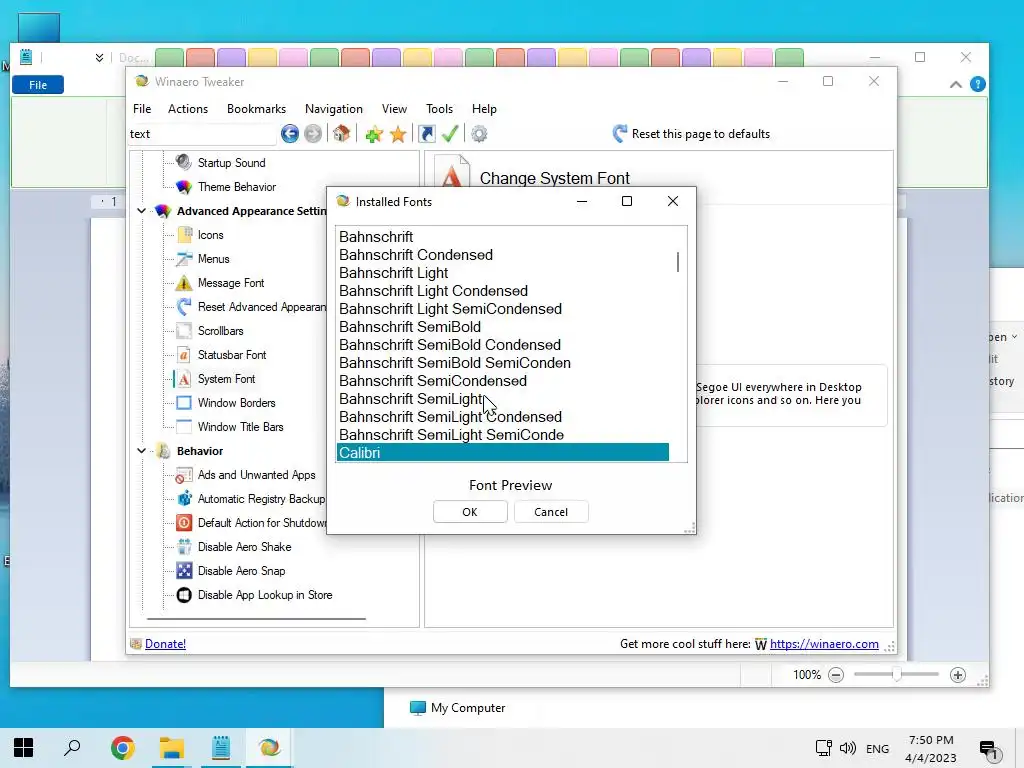Screen dimensions: 1024x768
Task: Click the Scrollbars tree icon
Action: (184, 330)
